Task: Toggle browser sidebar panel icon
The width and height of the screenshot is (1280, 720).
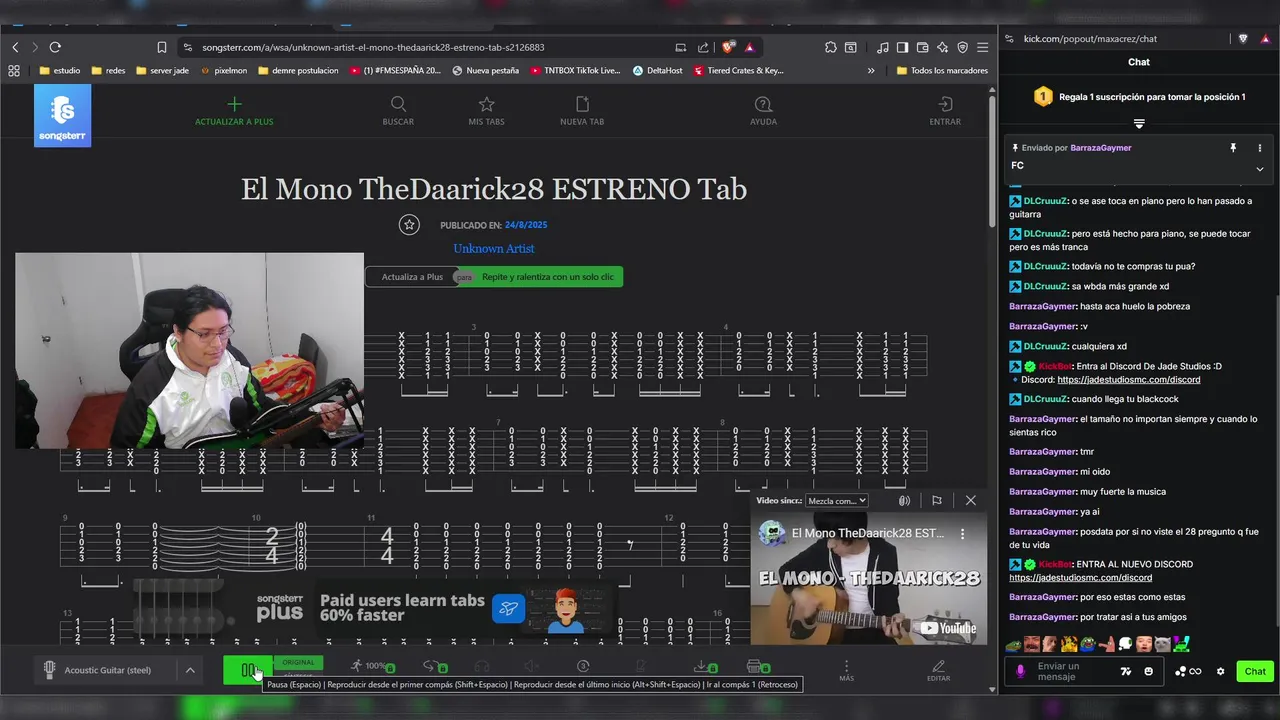Action: pos(902,47)
